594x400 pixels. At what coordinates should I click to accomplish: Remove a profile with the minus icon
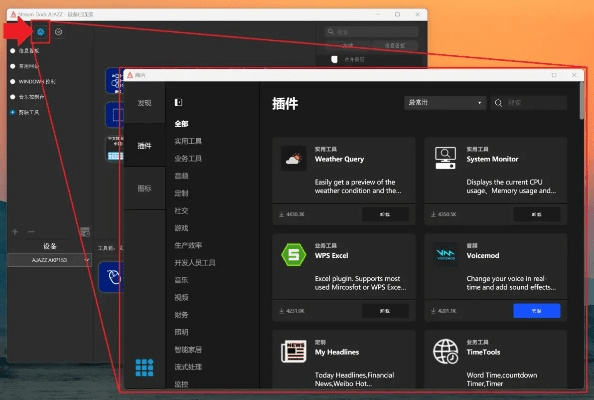31,231
